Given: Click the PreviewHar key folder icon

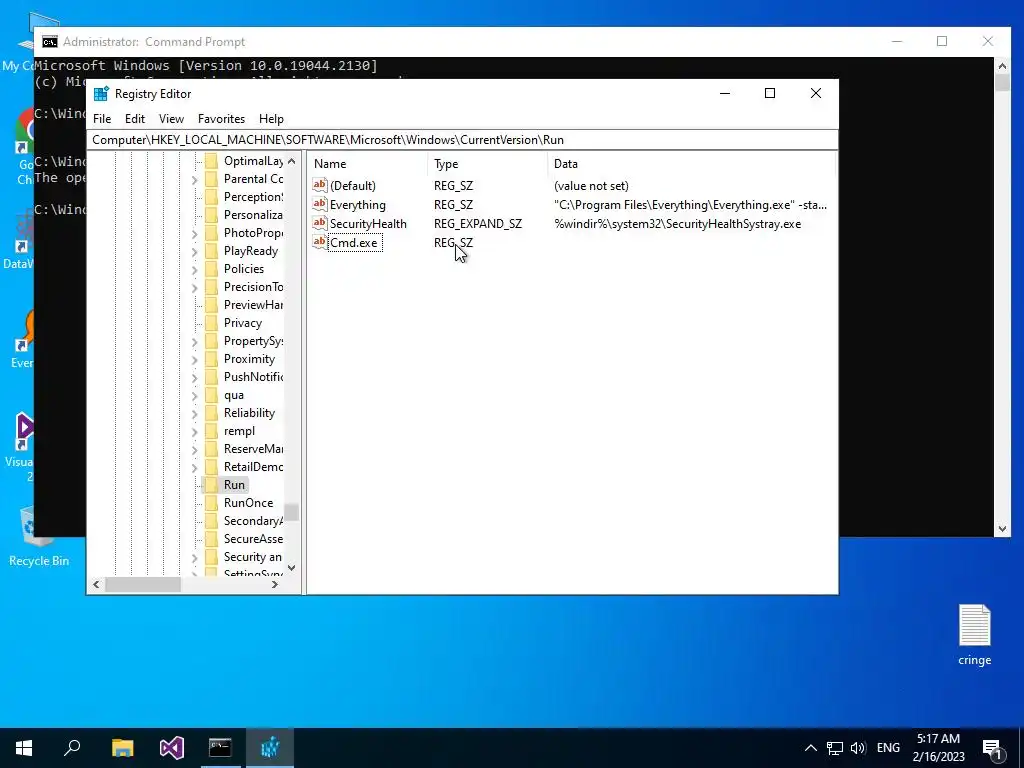Looking at the screenshot, I should click(x=211, y=305).
